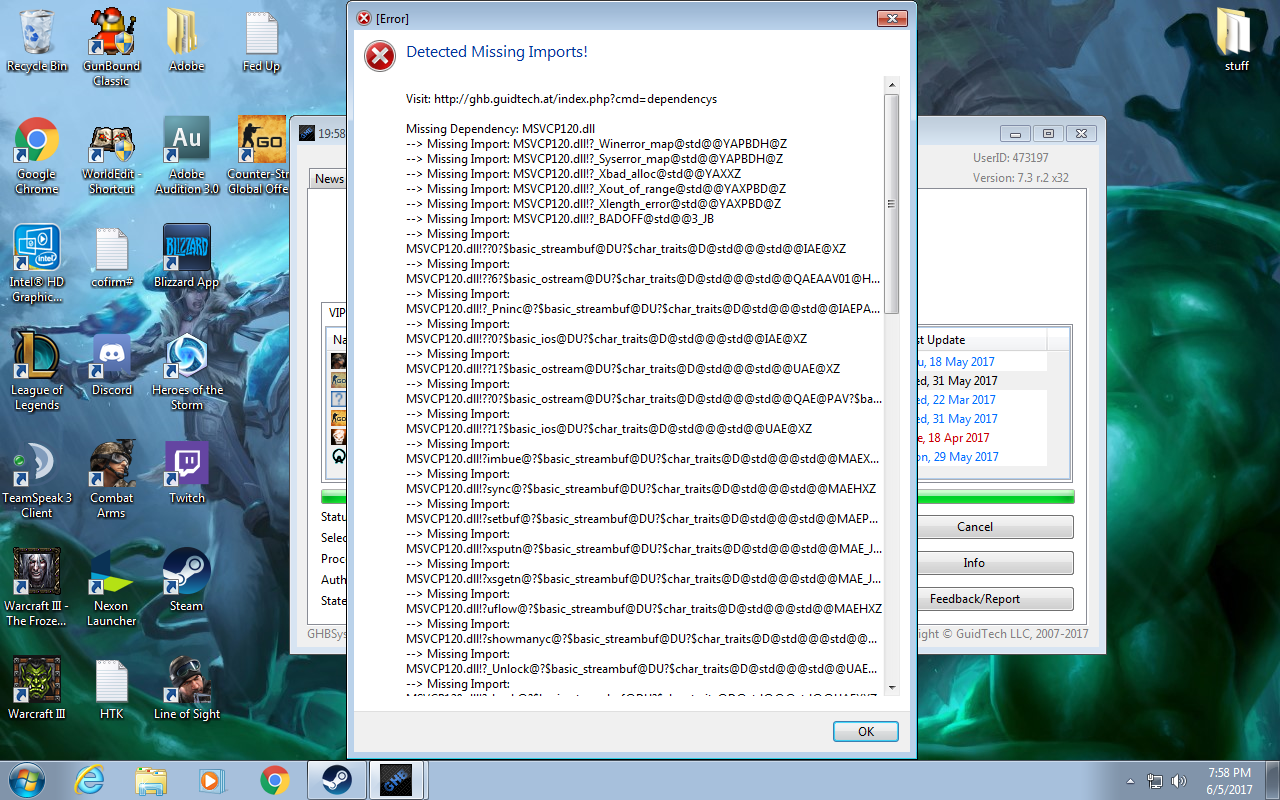Click OK in the Error dialog
The image size is (1280, 800).
click(x=866, y=731)
